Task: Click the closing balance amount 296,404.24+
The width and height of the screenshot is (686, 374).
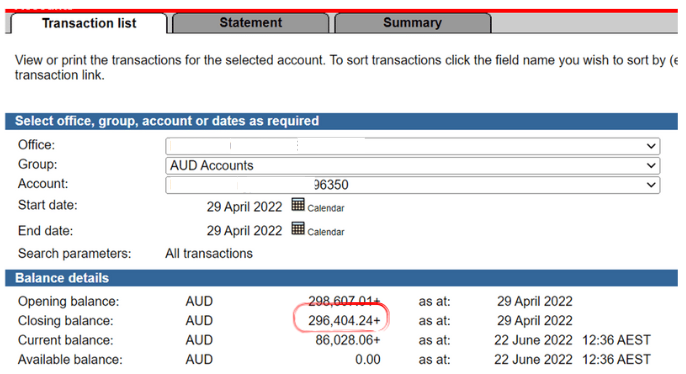Action: coord(344,321)
